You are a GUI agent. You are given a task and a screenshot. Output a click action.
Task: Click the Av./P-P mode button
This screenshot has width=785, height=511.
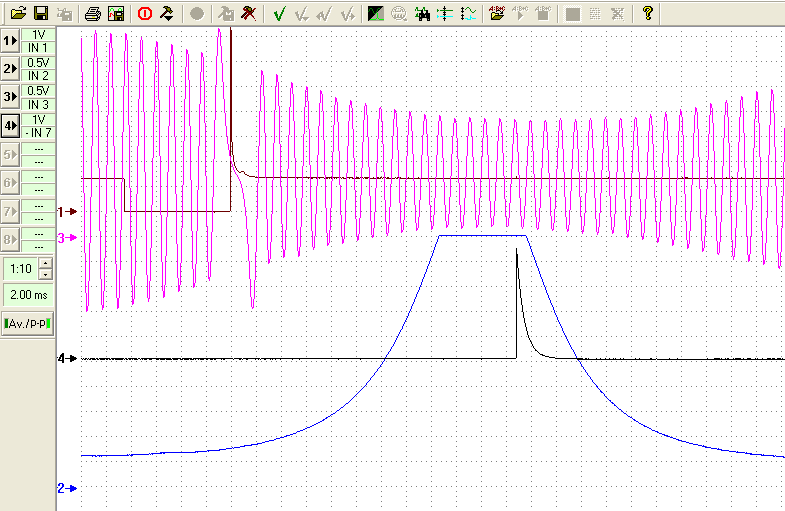pos(28,324)
